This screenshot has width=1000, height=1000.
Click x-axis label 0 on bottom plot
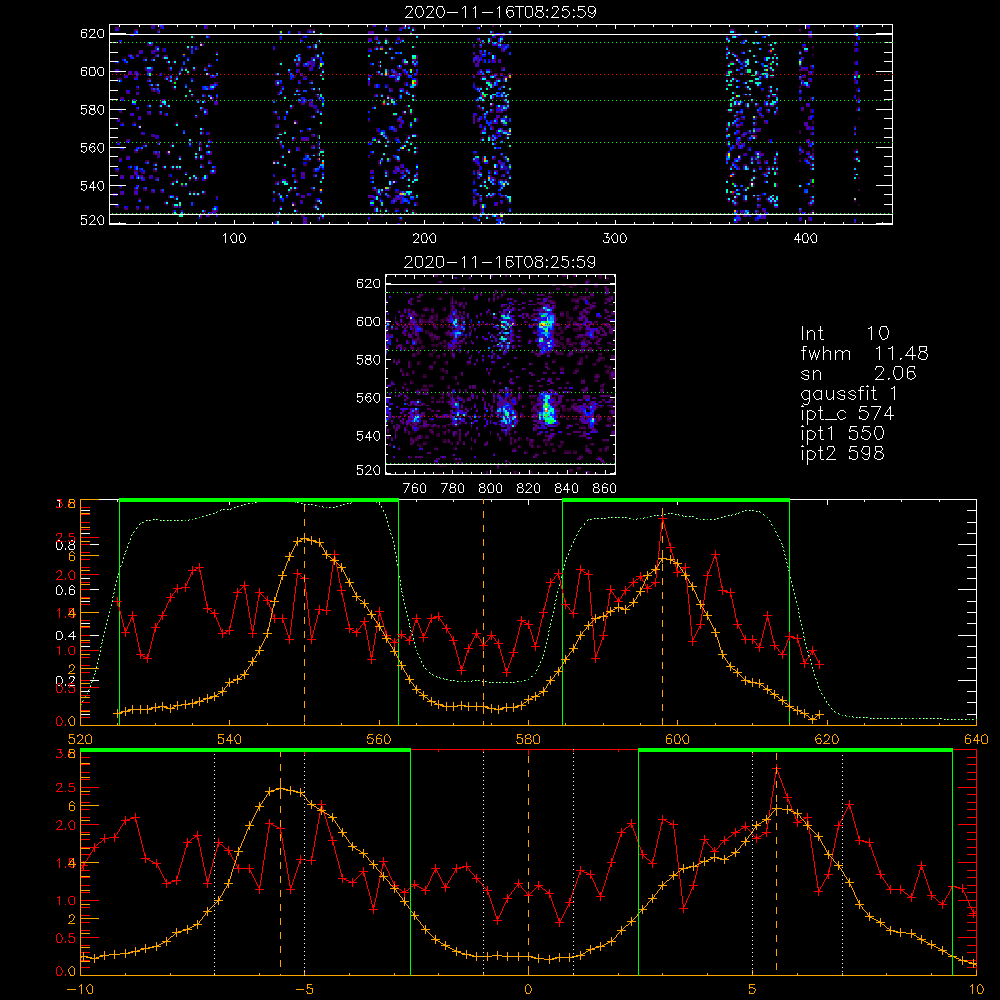(528, 990)
